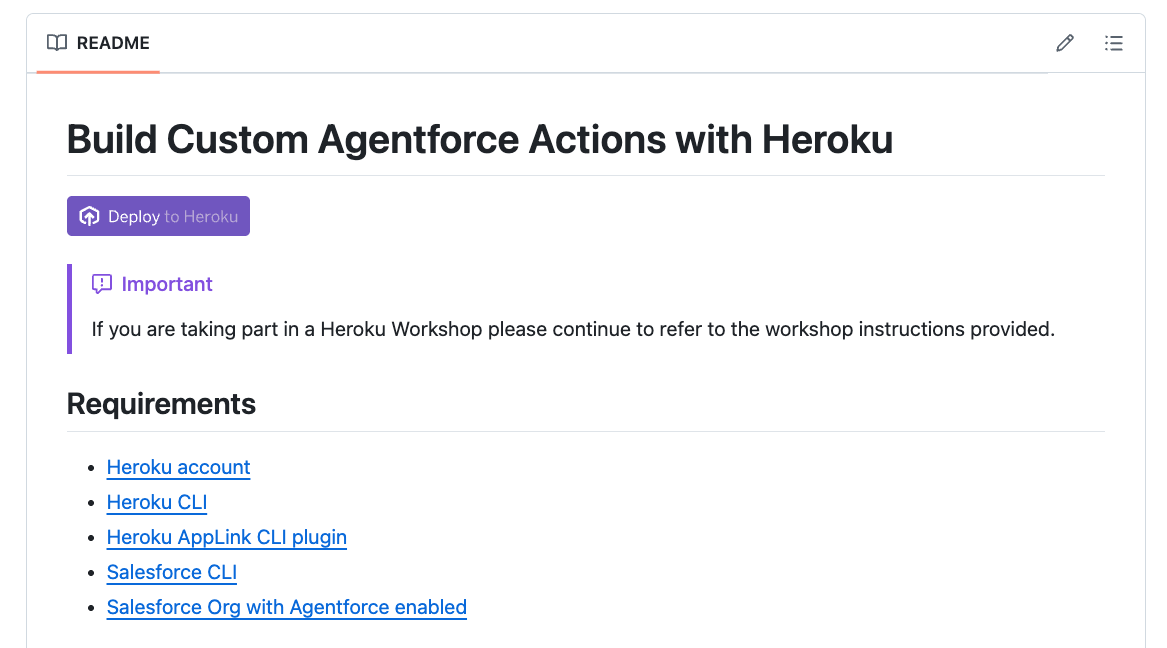Click the Salesforce CLI link
This screenshot has width=1167, height=648.
[171, 572]
